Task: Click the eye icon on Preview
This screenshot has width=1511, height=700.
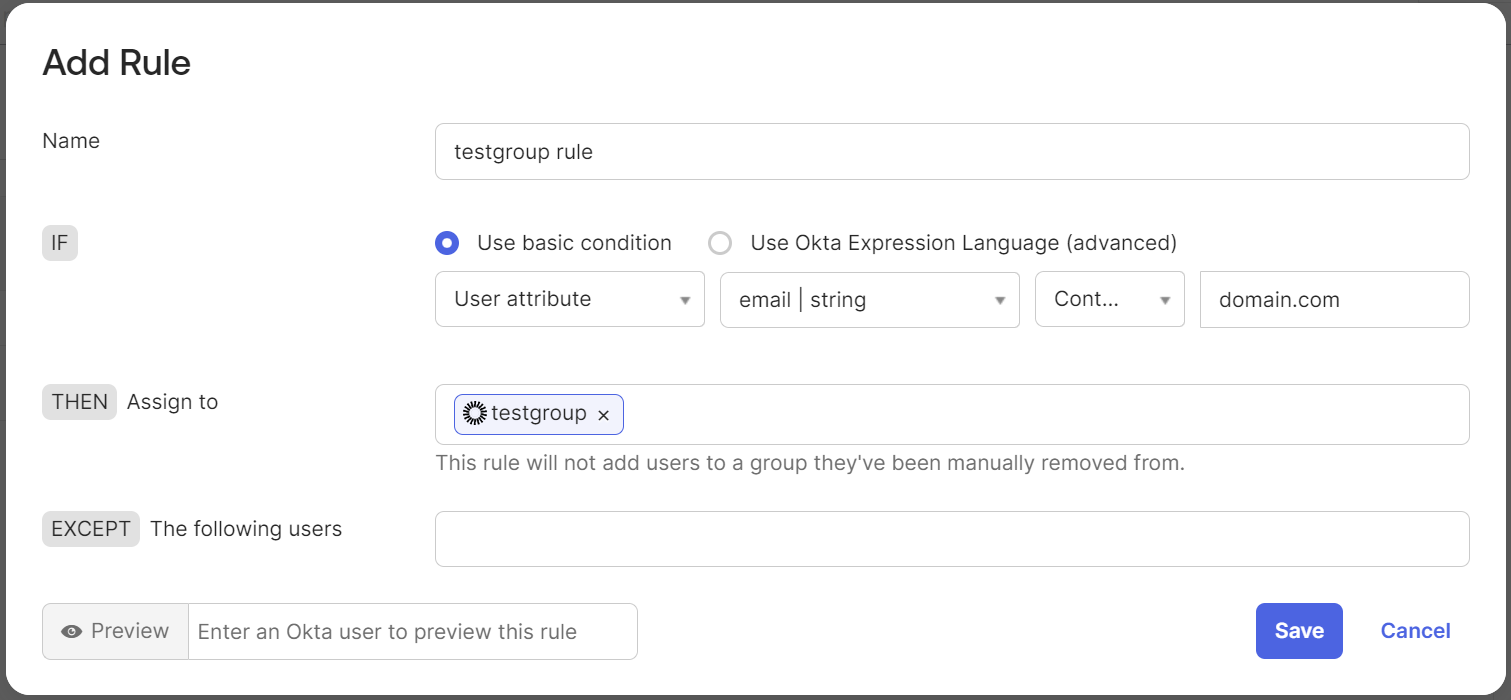Action: tap(71, 632)
